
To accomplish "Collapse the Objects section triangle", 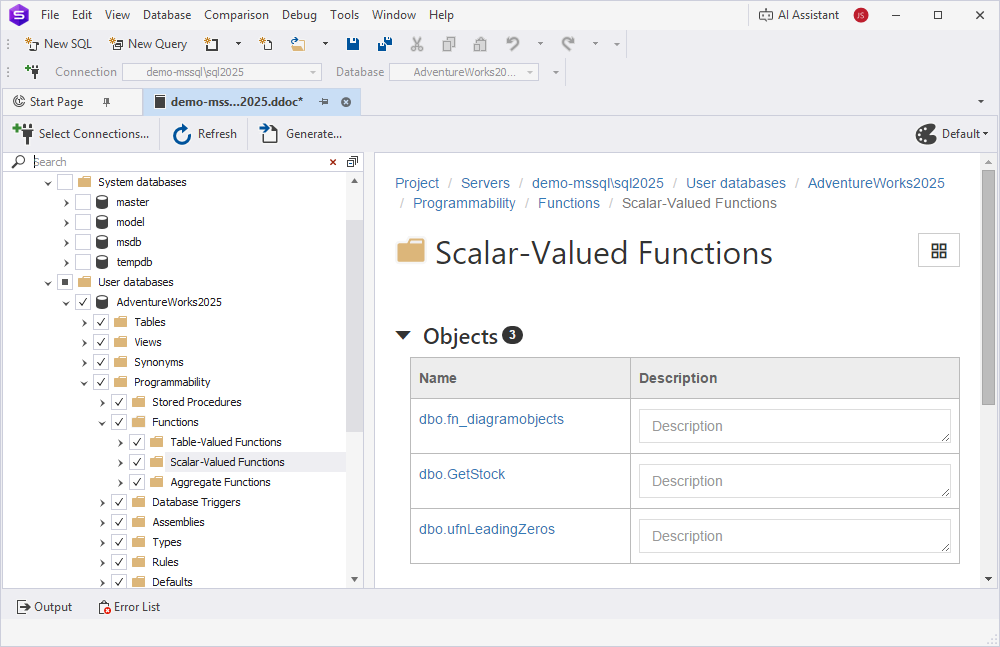I will (403, 336).
